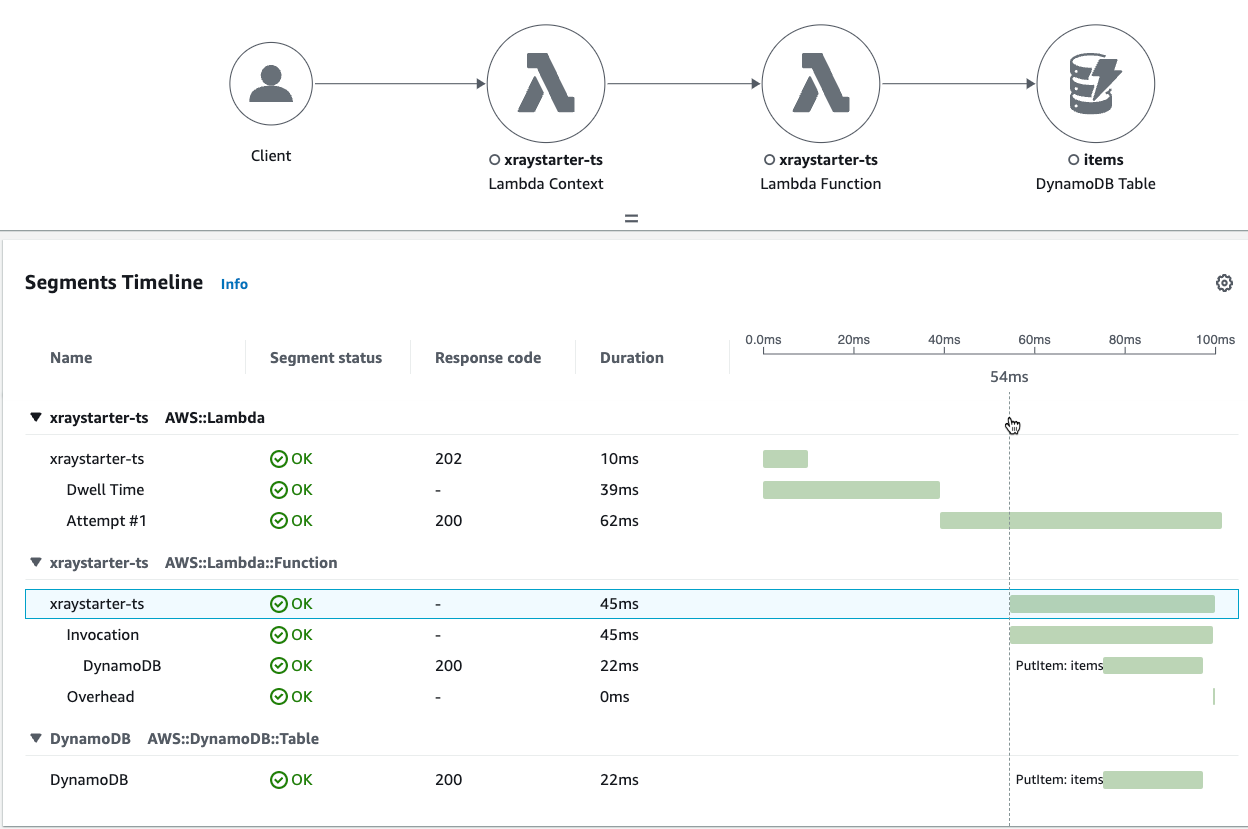This screenshot has width=1248, height=829.
Task: Click the Invocation 45ms timeline bar
Action: [x=1111, y=635]
